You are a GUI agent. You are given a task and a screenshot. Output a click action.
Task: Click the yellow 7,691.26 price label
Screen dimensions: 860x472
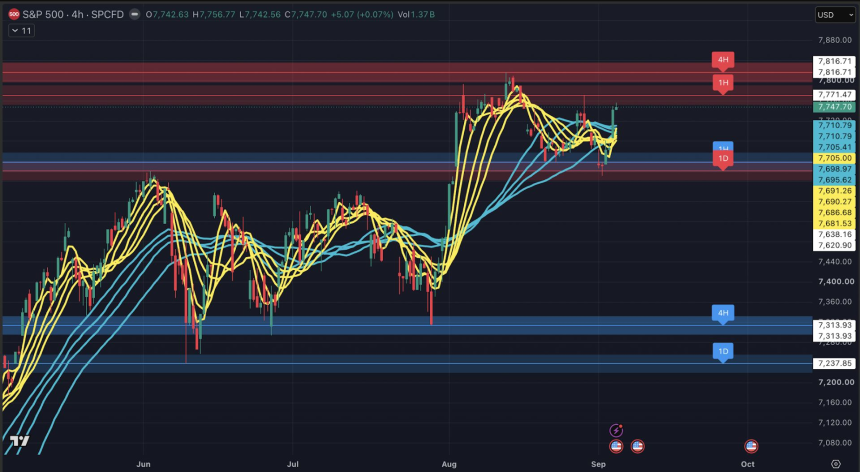[835, 191]
